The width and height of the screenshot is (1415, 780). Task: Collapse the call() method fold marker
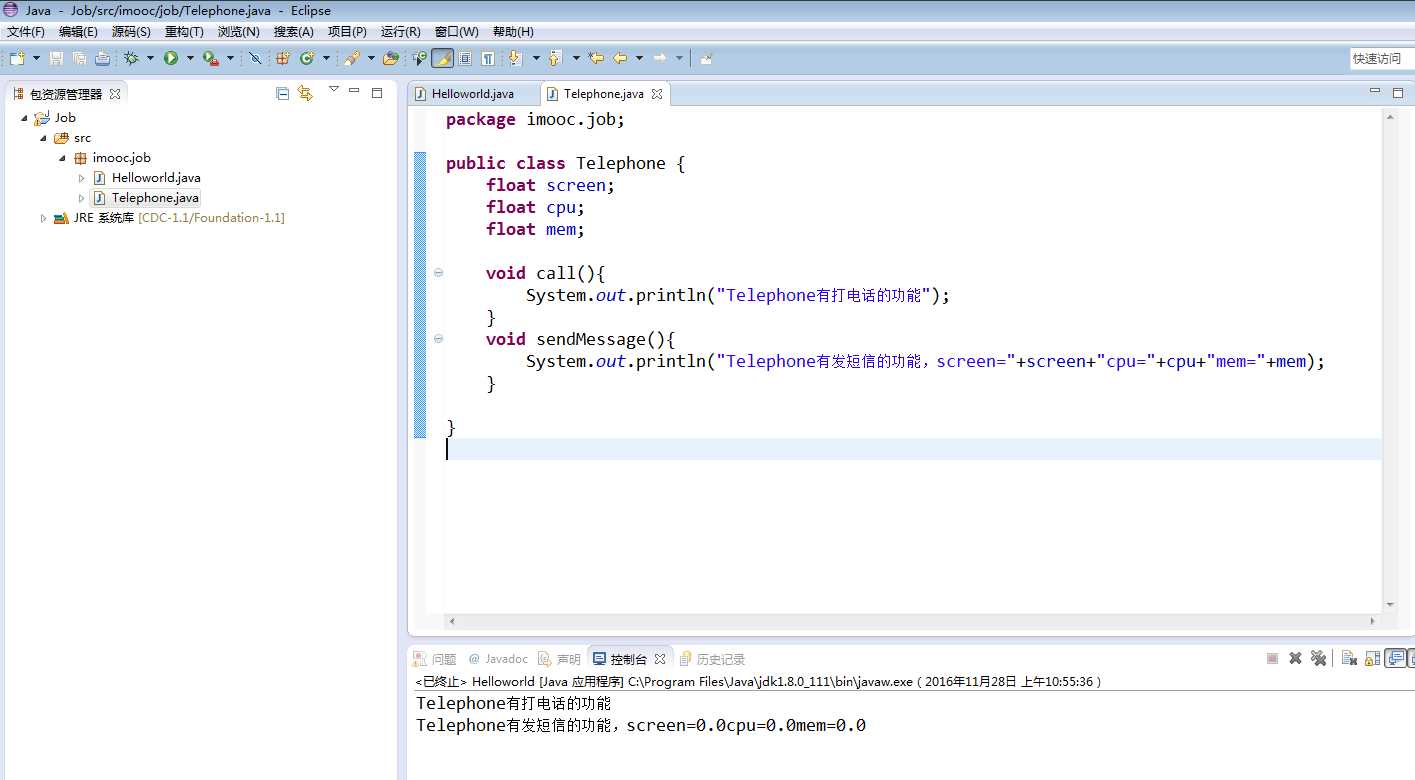(x=438, y=273)
